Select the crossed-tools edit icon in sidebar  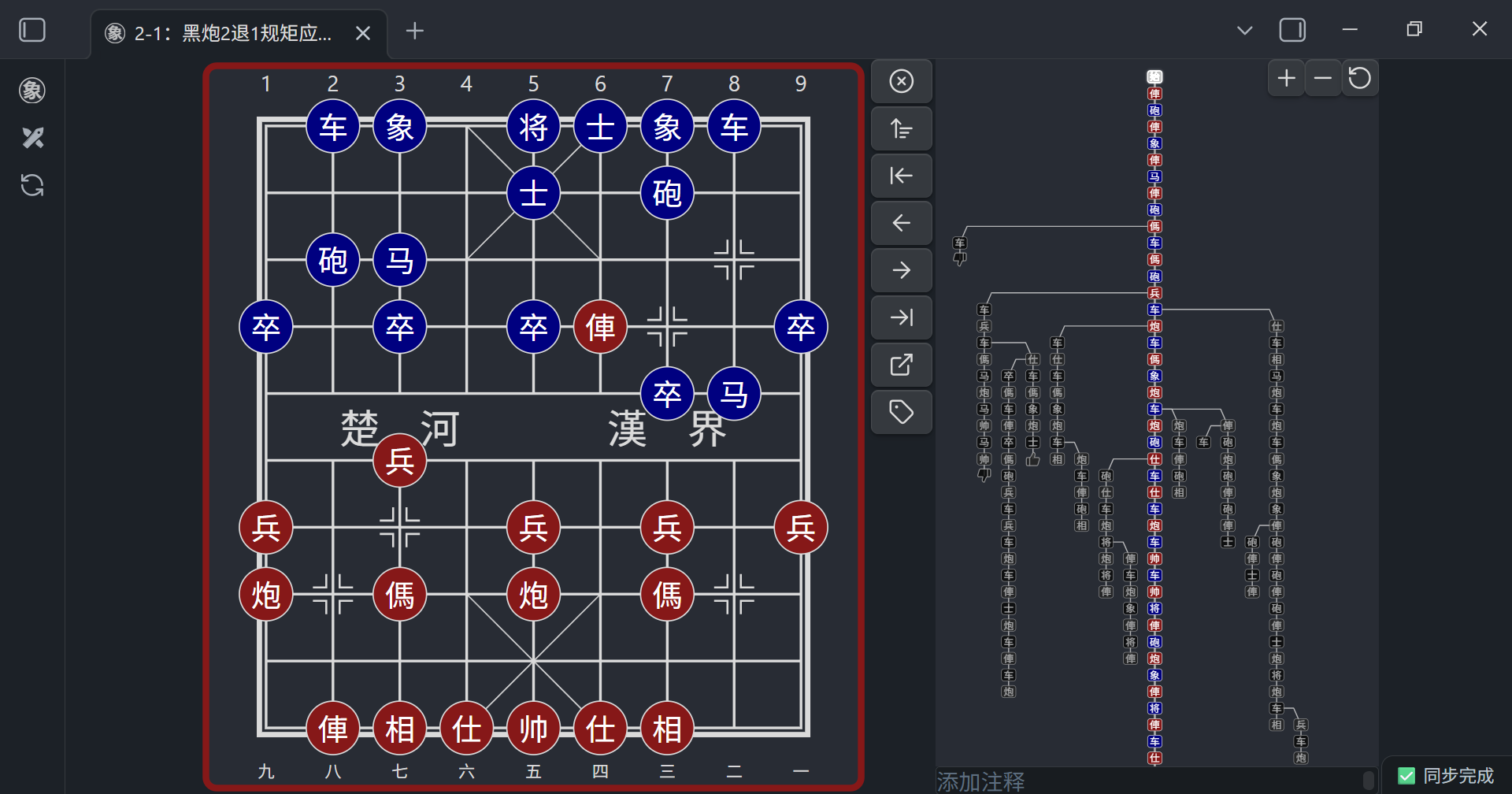(x=31, y=138)
